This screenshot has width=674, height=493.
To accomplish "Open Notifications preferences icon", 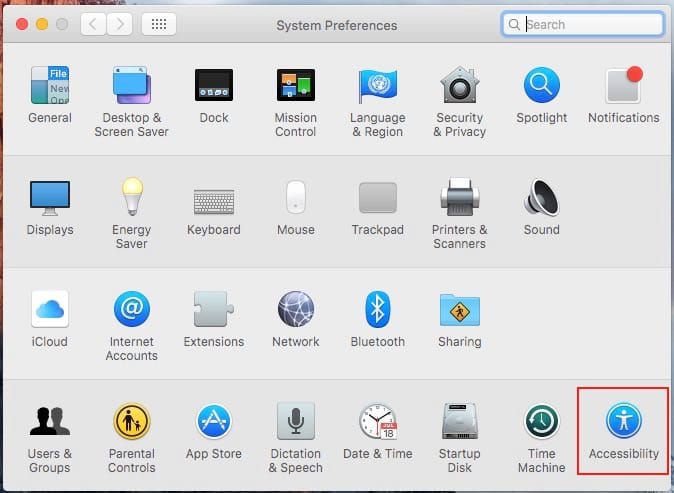I will click(x=624, y=85).
